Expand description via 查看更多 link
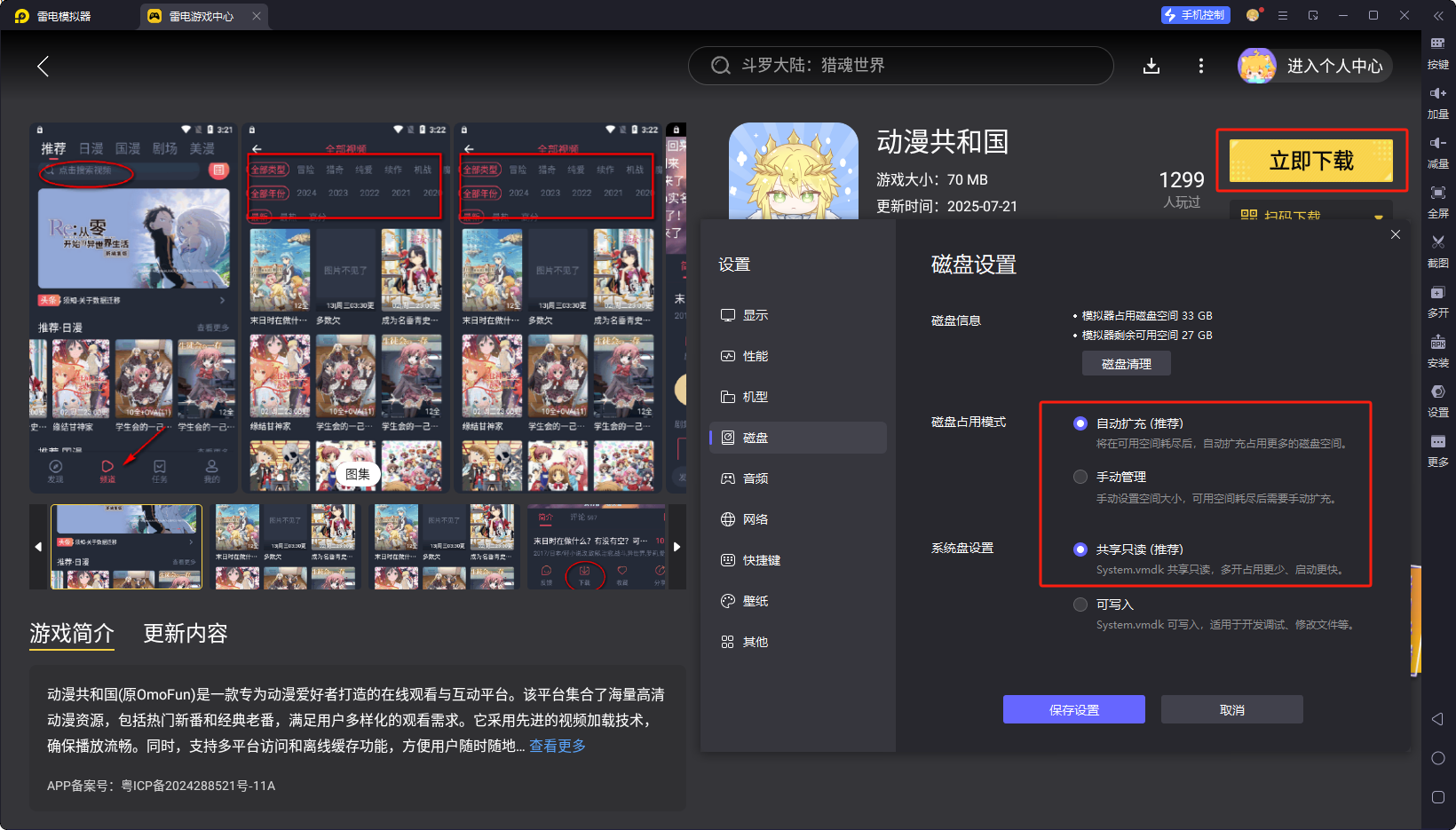This screenshot has width=1456, height=830. coord(558,746)
